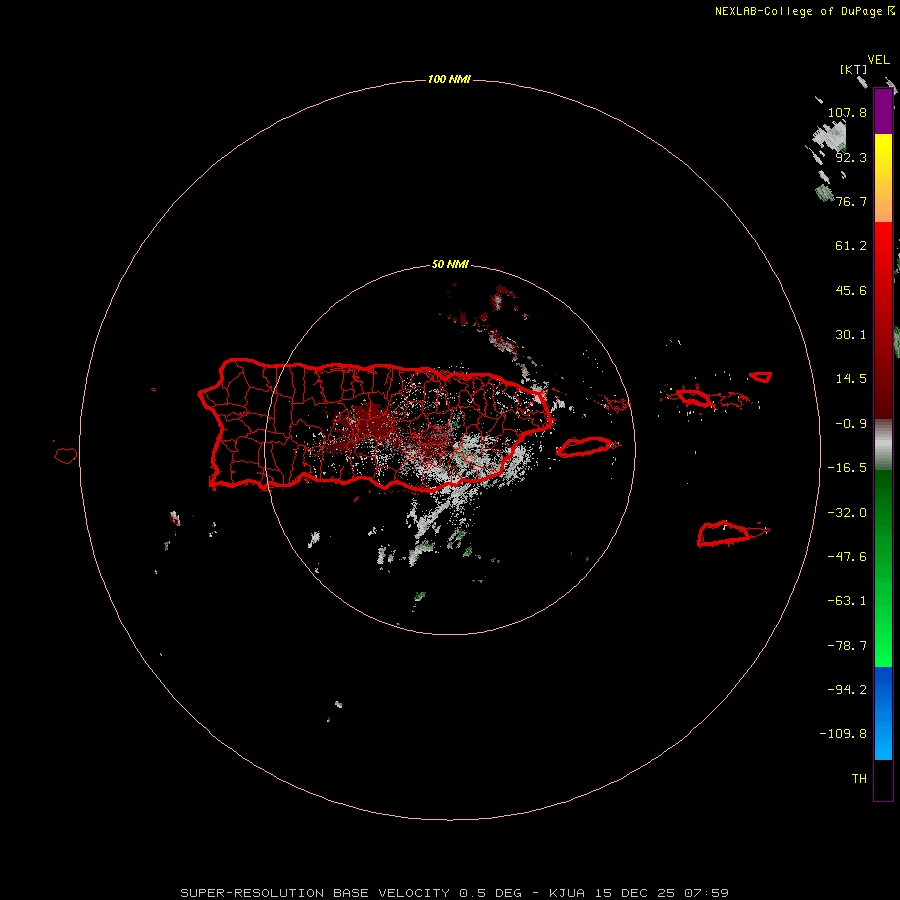The image size is (900, 900).
Task: Select the -16.5 legend value
Action: coord(847,468)
